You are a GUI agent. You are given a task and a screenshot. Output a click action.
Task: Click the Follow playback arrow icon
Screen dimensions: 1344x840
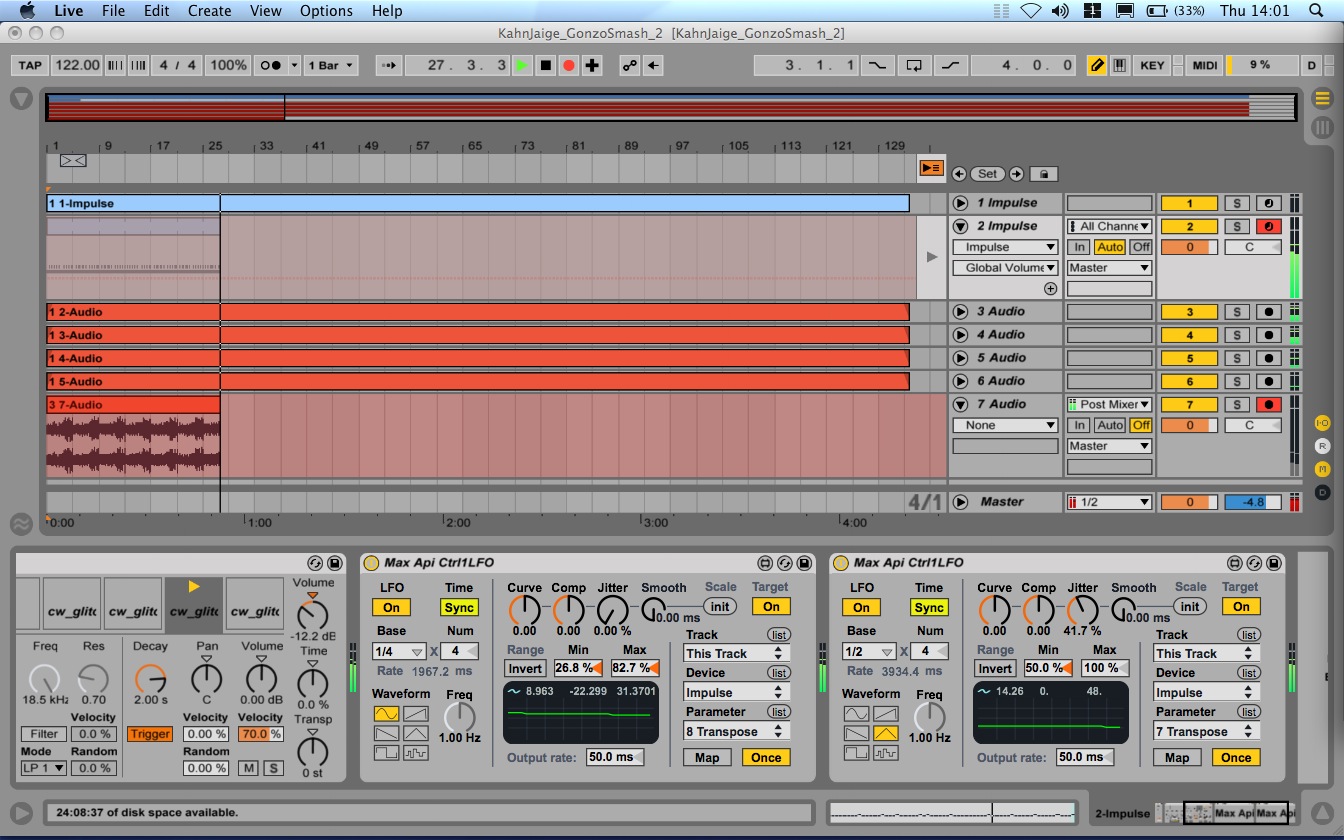point(389,65)
